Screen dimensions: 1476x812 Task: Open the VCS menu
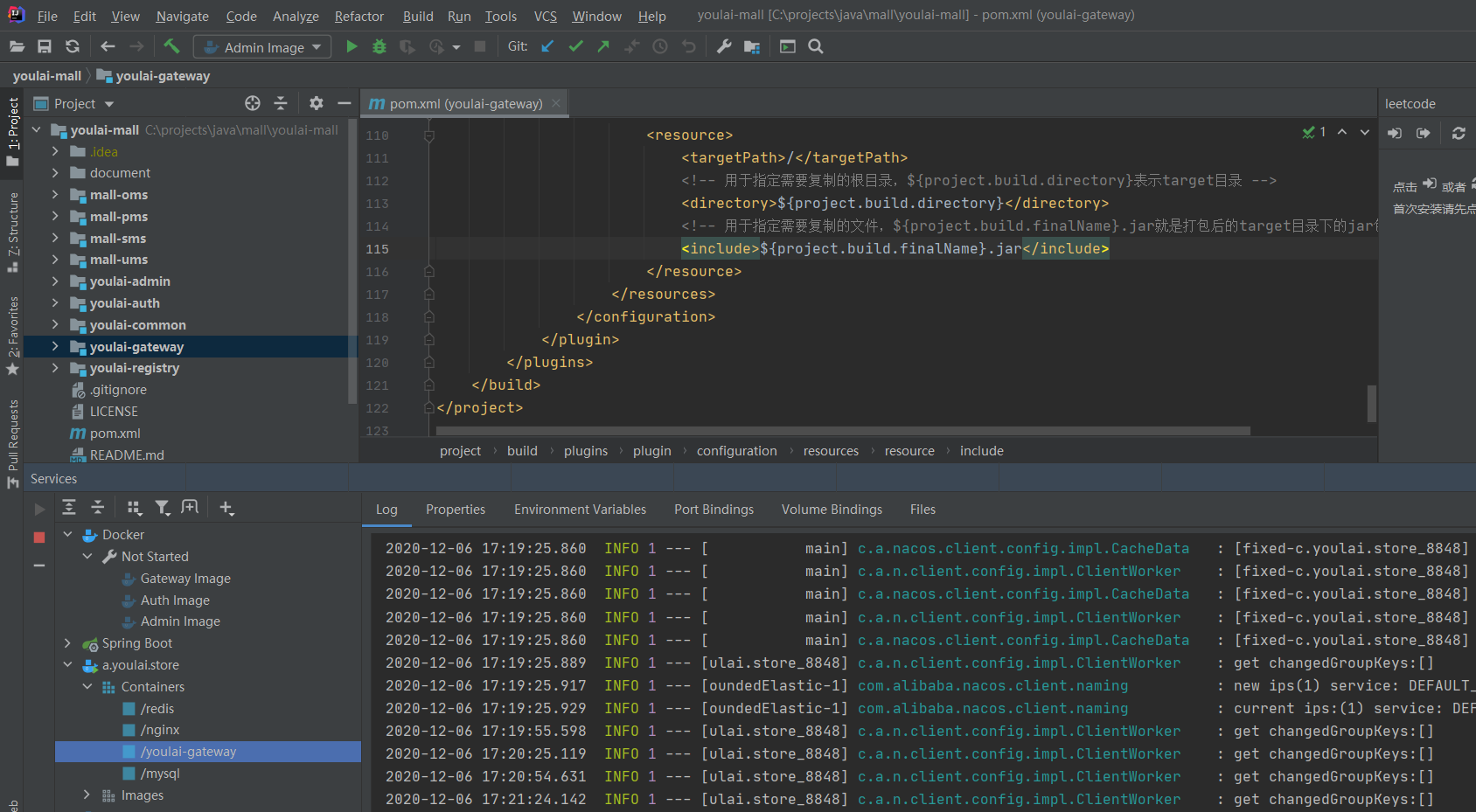pyautogui.click(x=546, y=16)
